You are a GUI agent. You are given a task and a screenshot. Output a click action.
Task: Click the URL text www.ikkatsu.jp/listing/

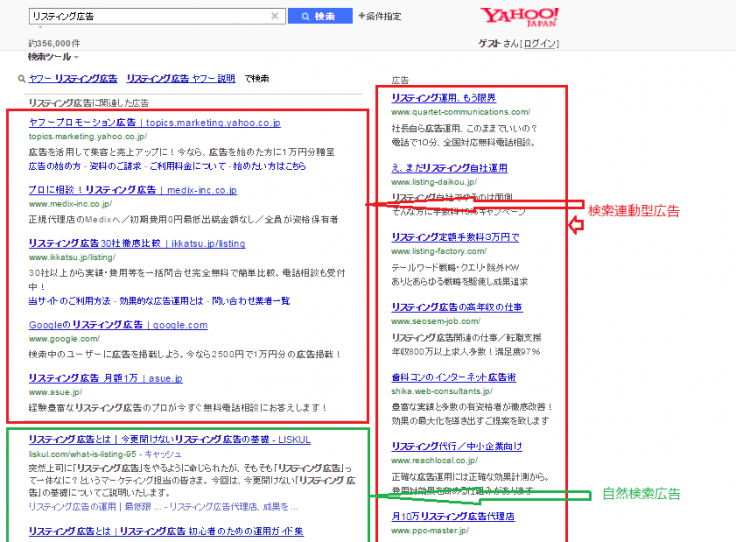coord(72,258)
